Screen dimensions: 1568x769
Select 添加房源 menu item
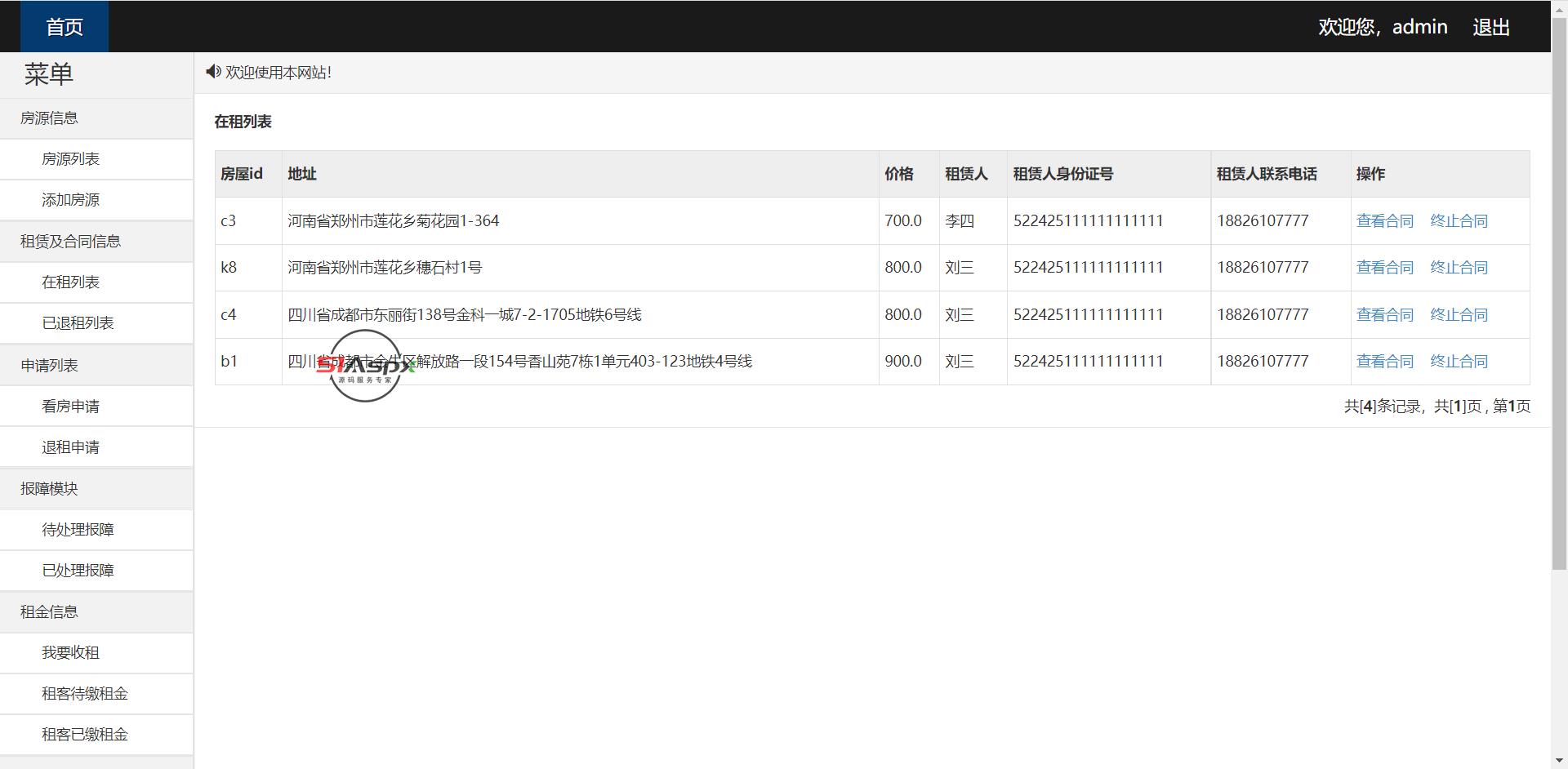[71, 200]
